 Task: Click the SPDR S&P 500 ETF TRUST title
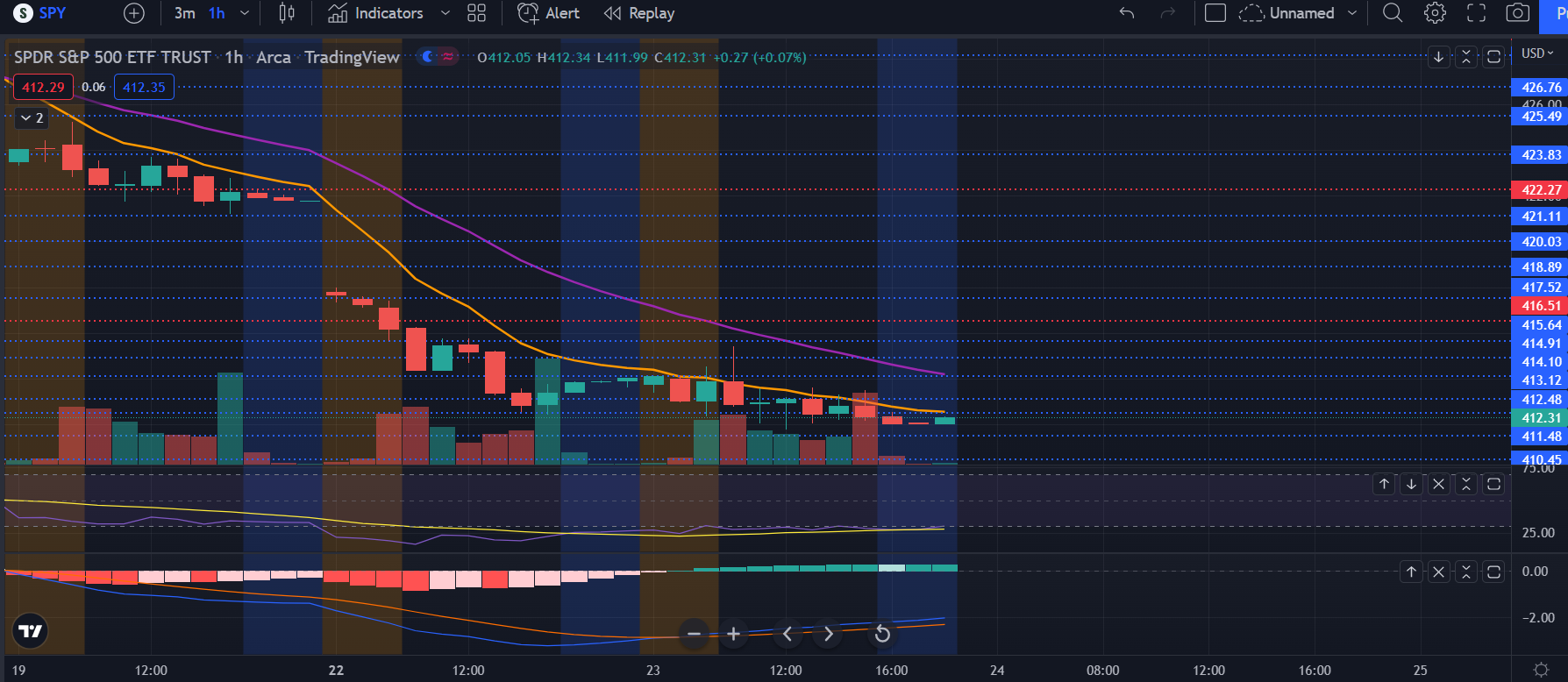[x=112, y=57]
